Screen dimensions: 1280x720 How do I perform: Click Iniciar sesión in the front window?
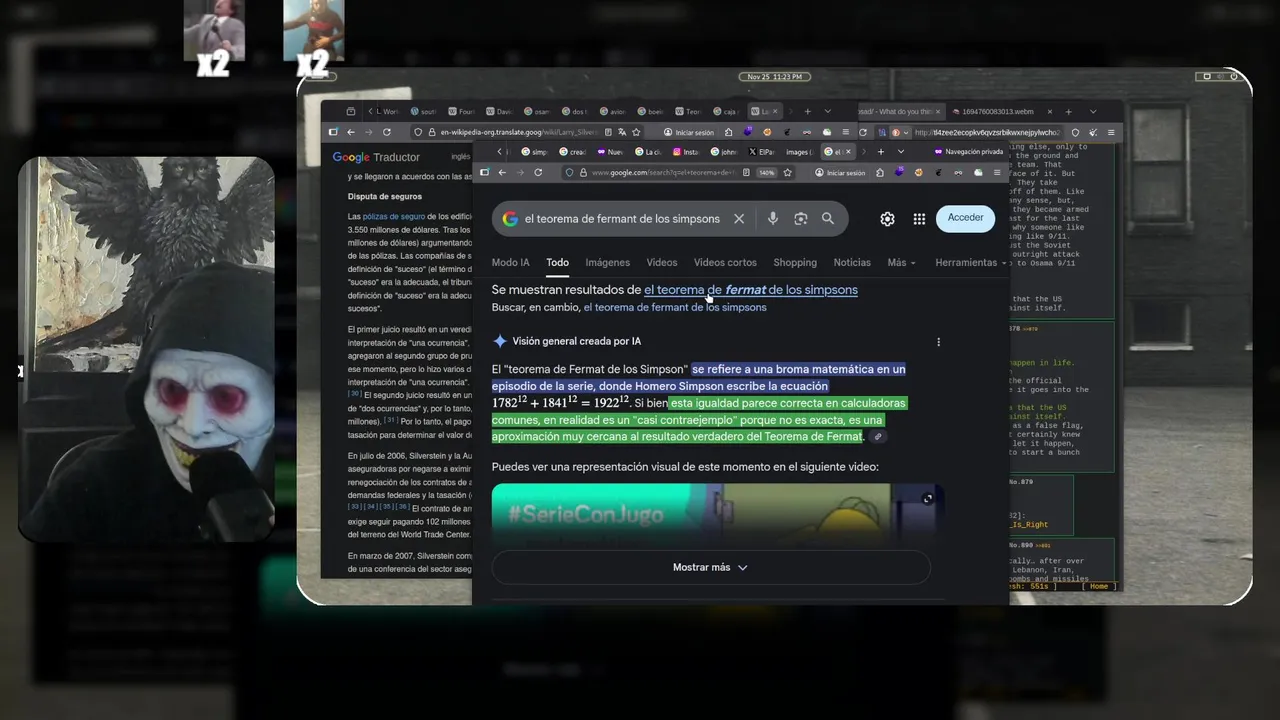click(x=841, y=172)
